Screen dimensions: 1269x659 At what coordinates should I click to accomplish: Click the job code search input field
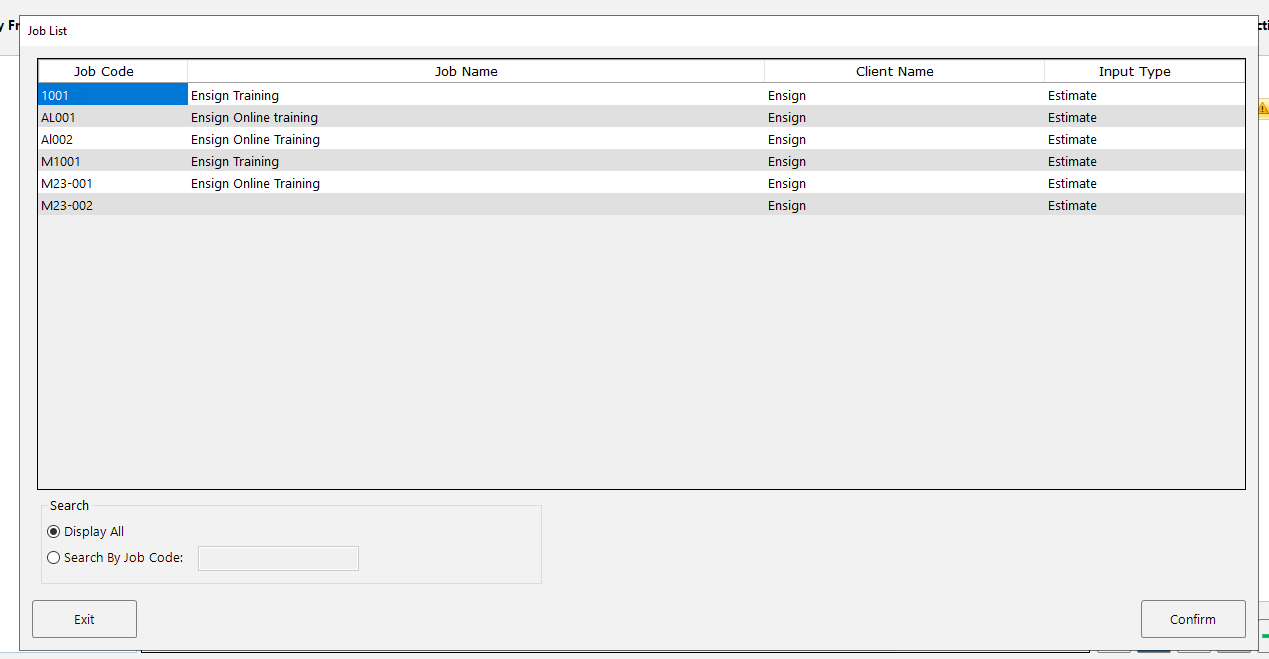(278, 558)
